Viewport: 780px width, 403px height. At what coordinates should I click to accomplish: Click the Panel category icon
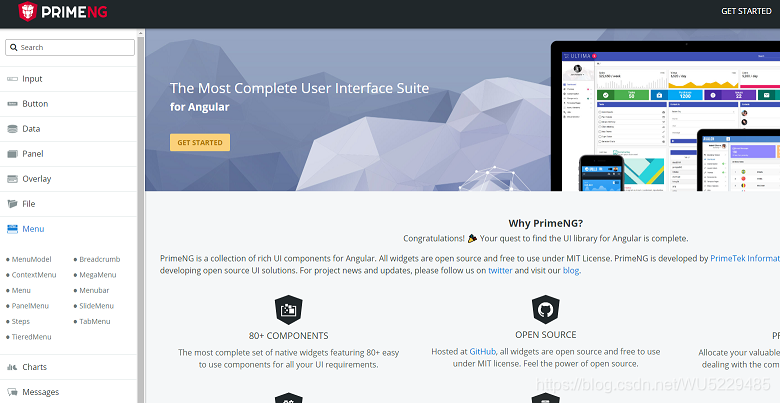click(x=12, y=154)
